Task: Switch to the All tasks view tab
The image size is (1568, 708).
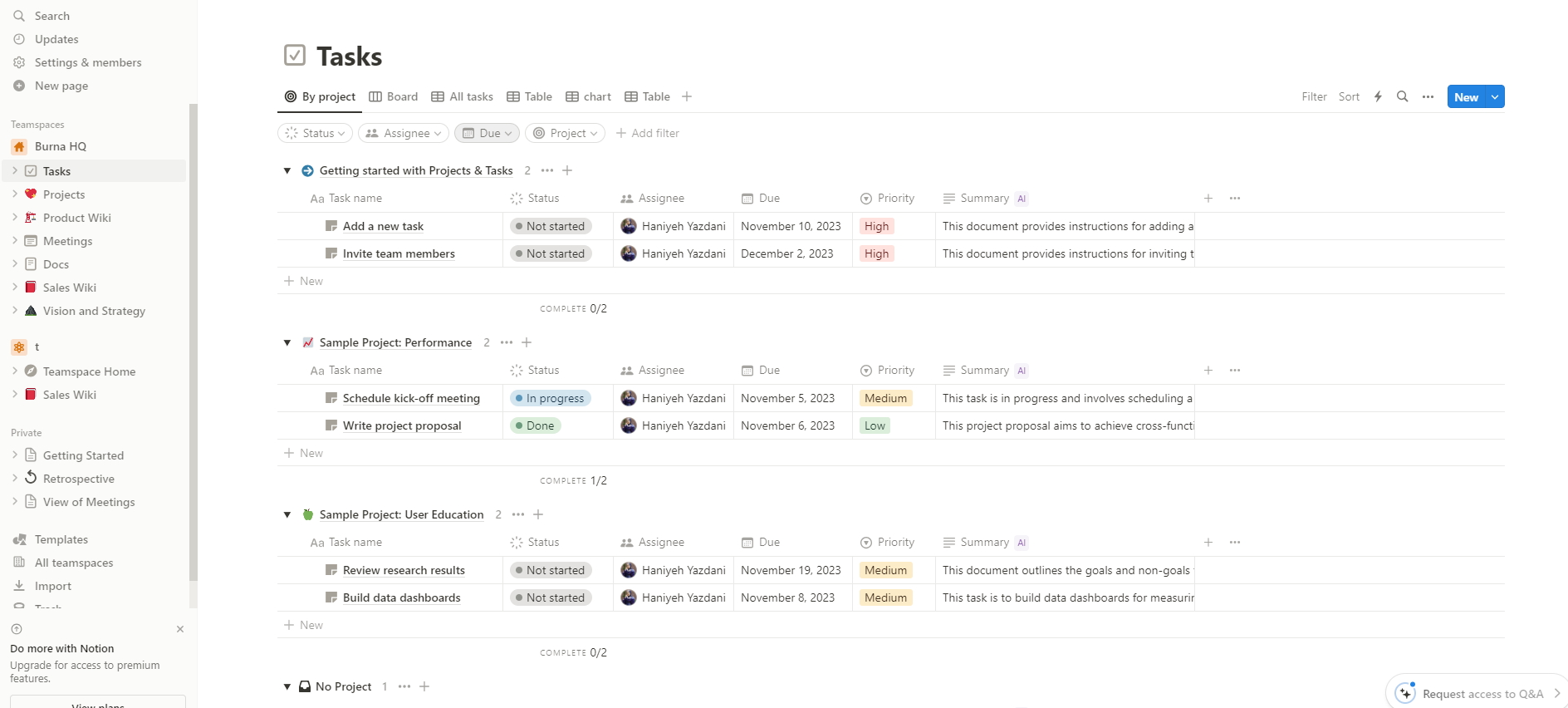Action: 463,96
